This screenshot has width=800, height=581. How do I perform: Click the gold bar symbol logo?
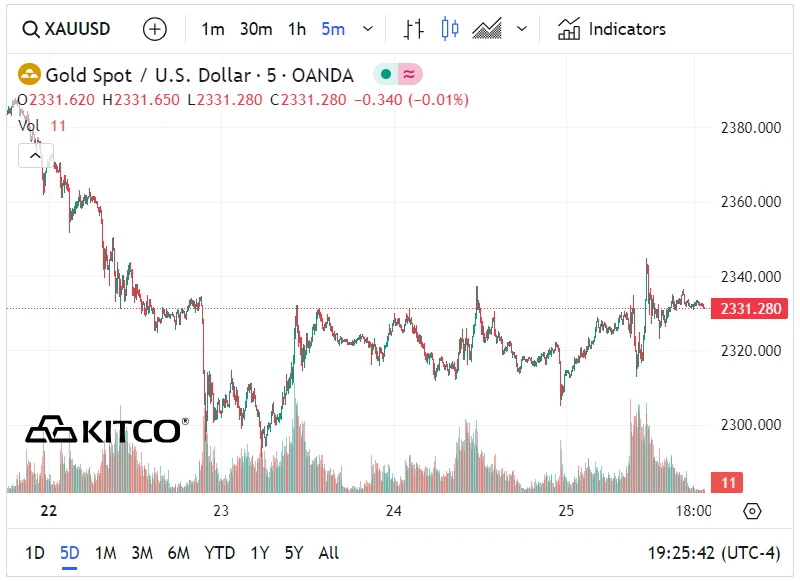29,74
